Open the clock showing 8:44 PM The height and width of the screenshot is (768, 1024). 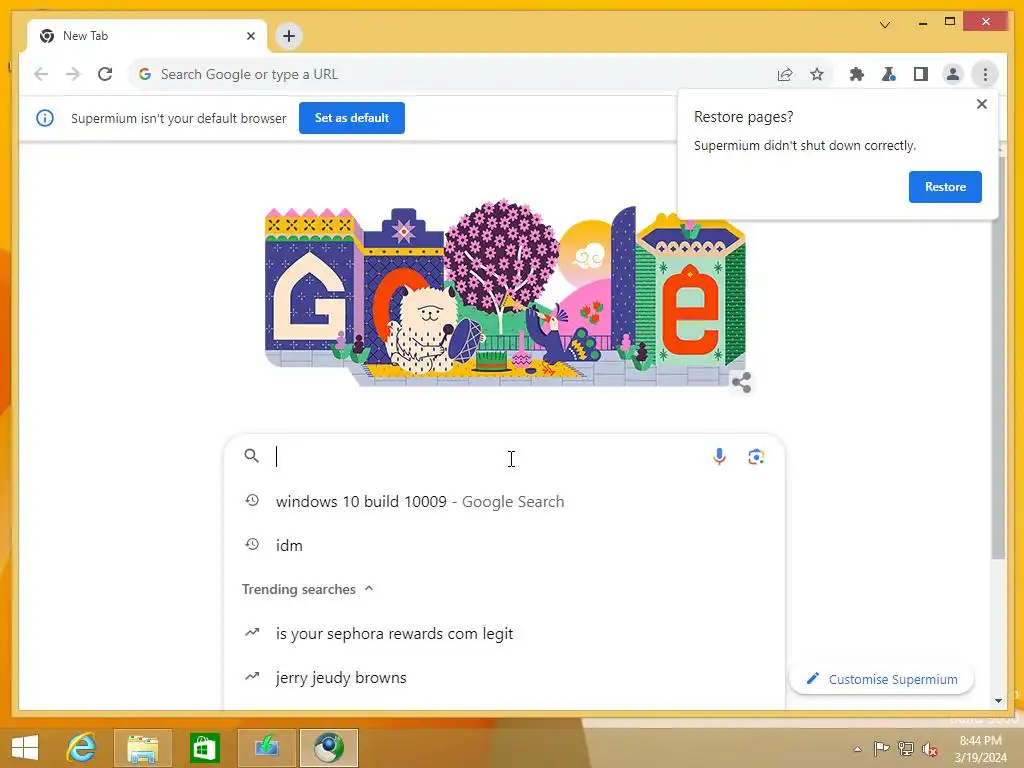(980, 749)
